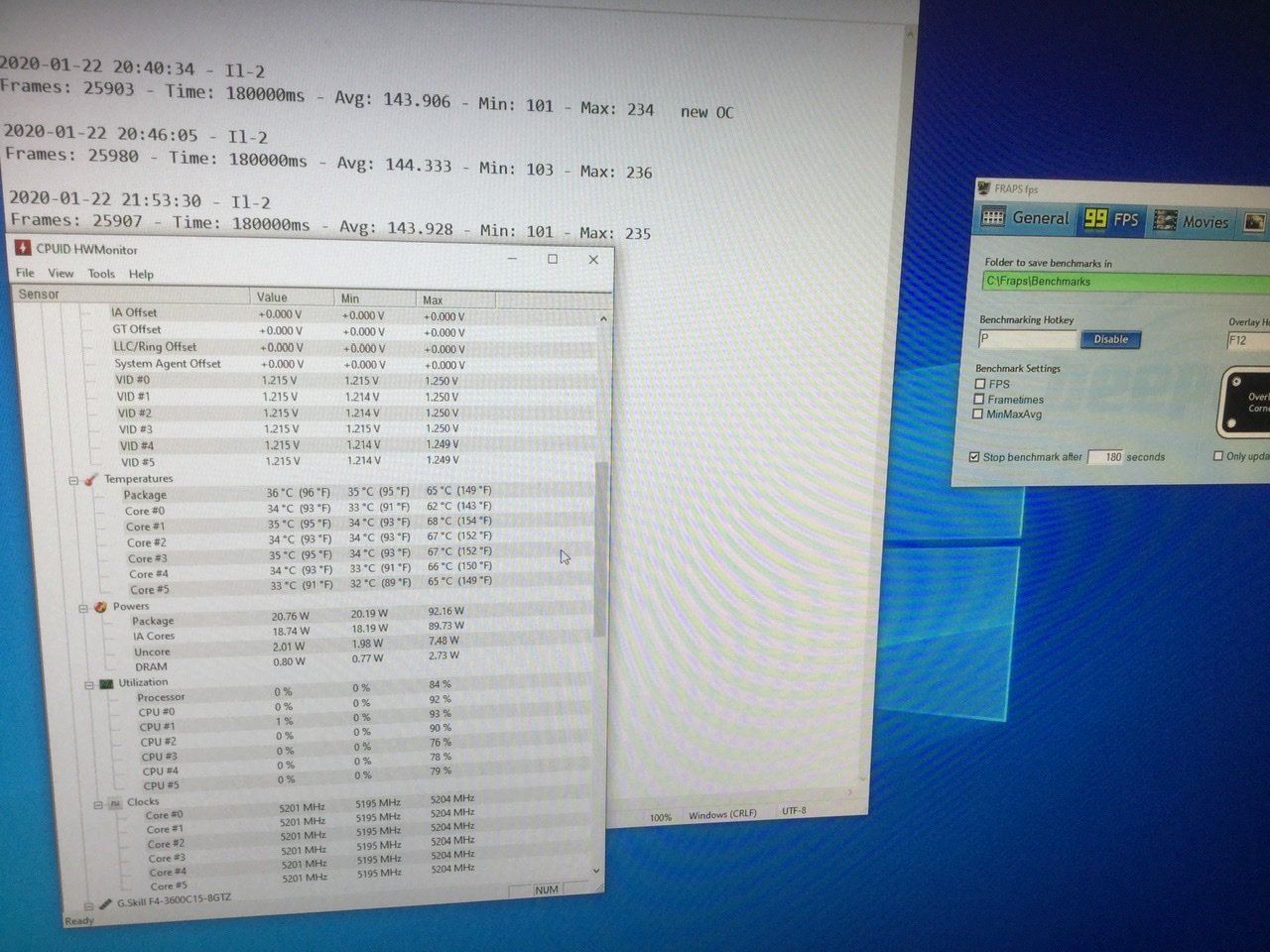Collapse the Powers tree group
1270x952 pixels.
click(x=83, y=607)
